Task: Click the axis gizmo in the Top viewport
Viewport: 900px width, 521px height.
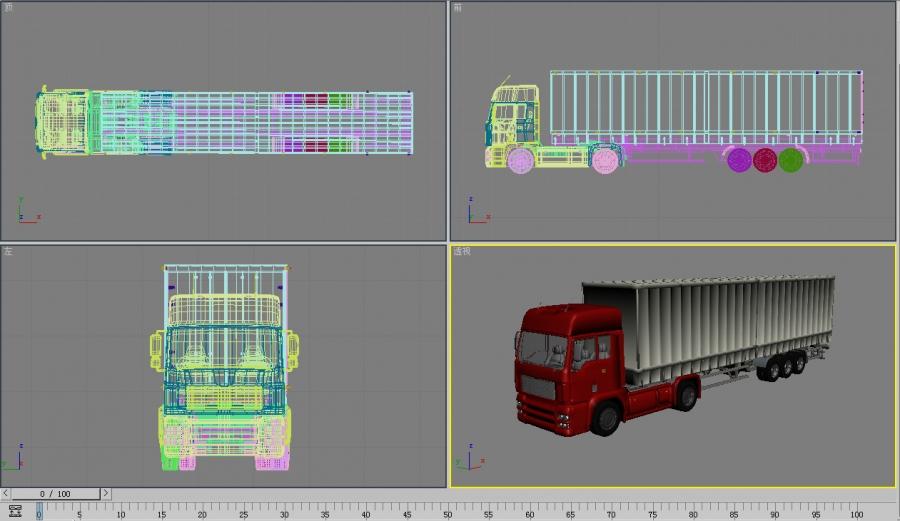Action: [x=29, y=211]
